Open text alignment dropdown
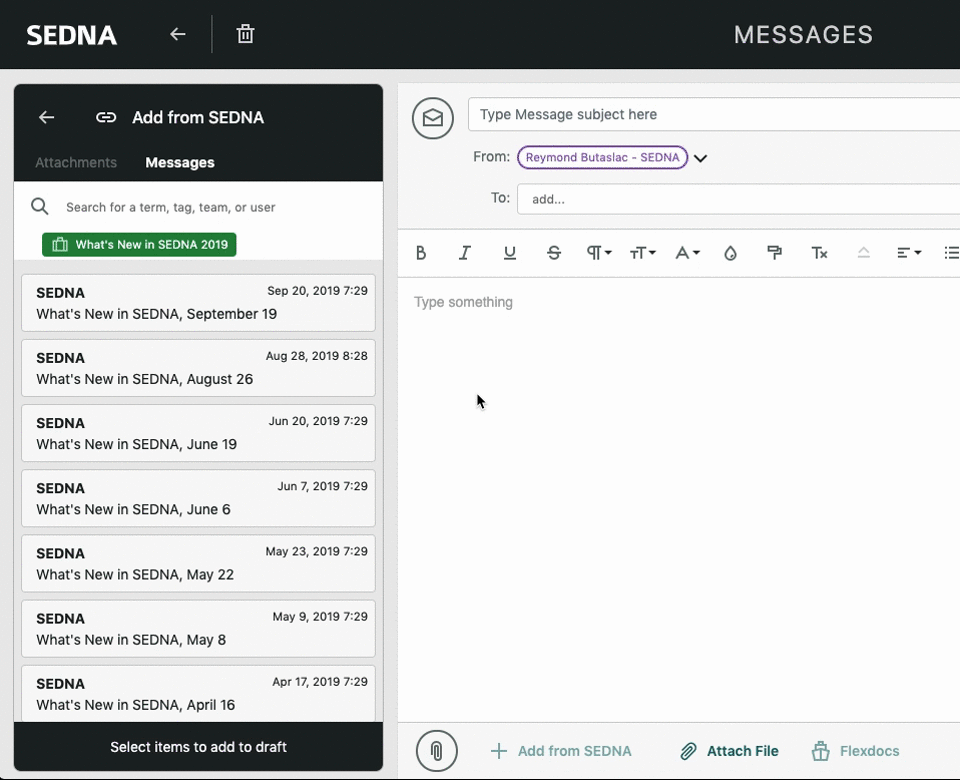Screen dimensions: 960x780 909,253
